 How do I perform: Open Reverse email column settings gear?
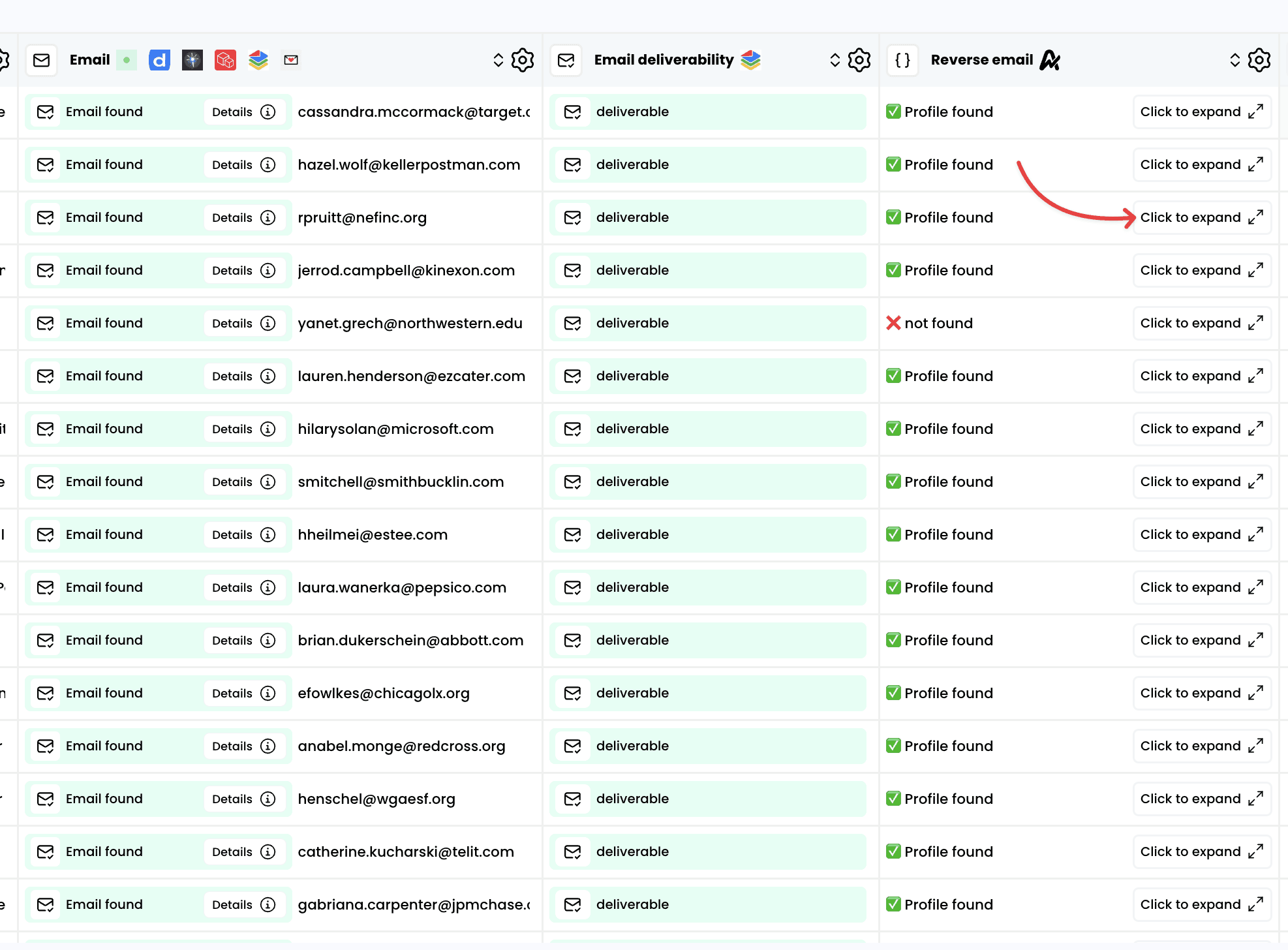coord(1259,60)
